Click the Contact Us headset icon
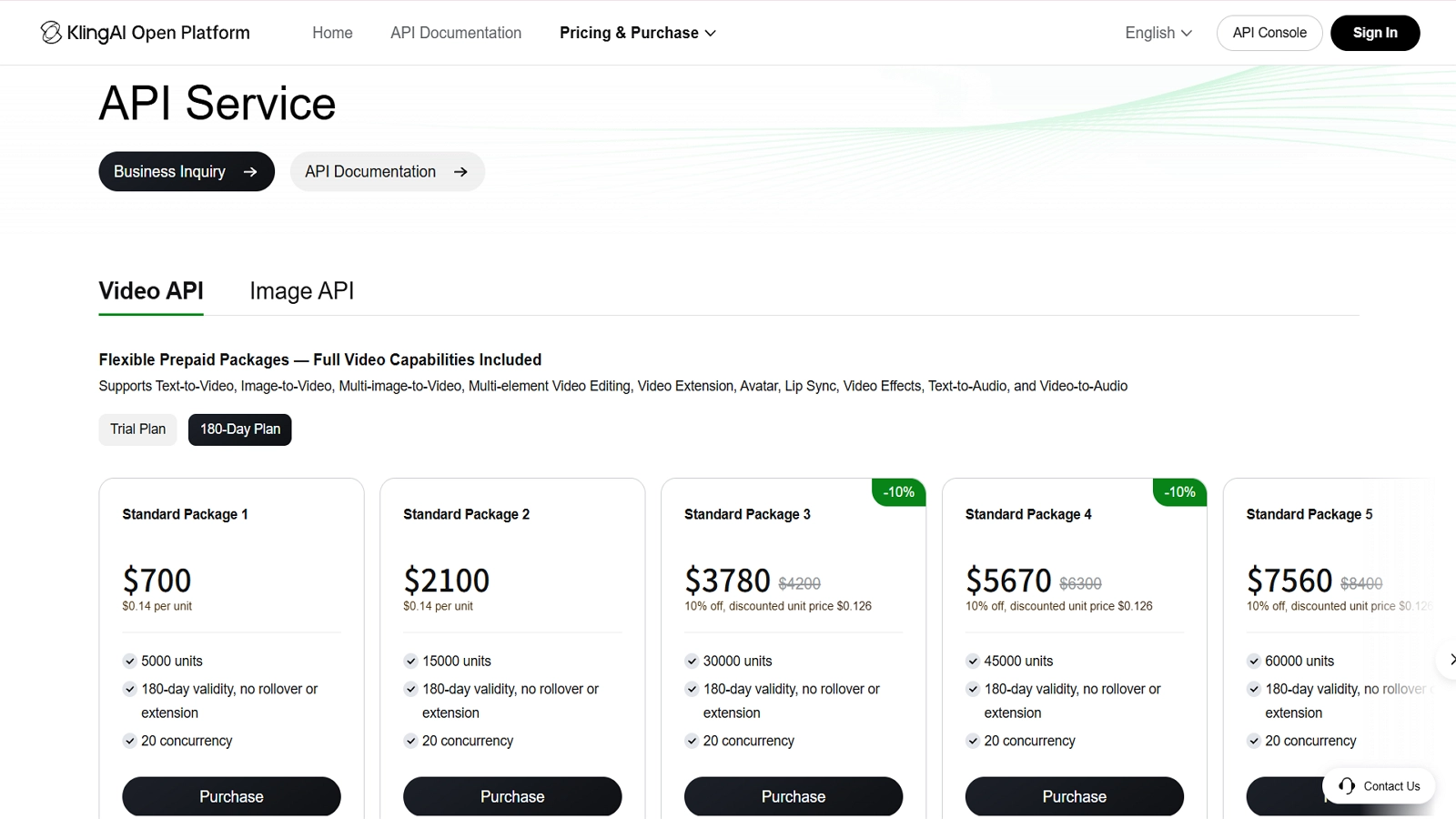The height and width of the screenshot is (819, 1456). click(1347, 786)
